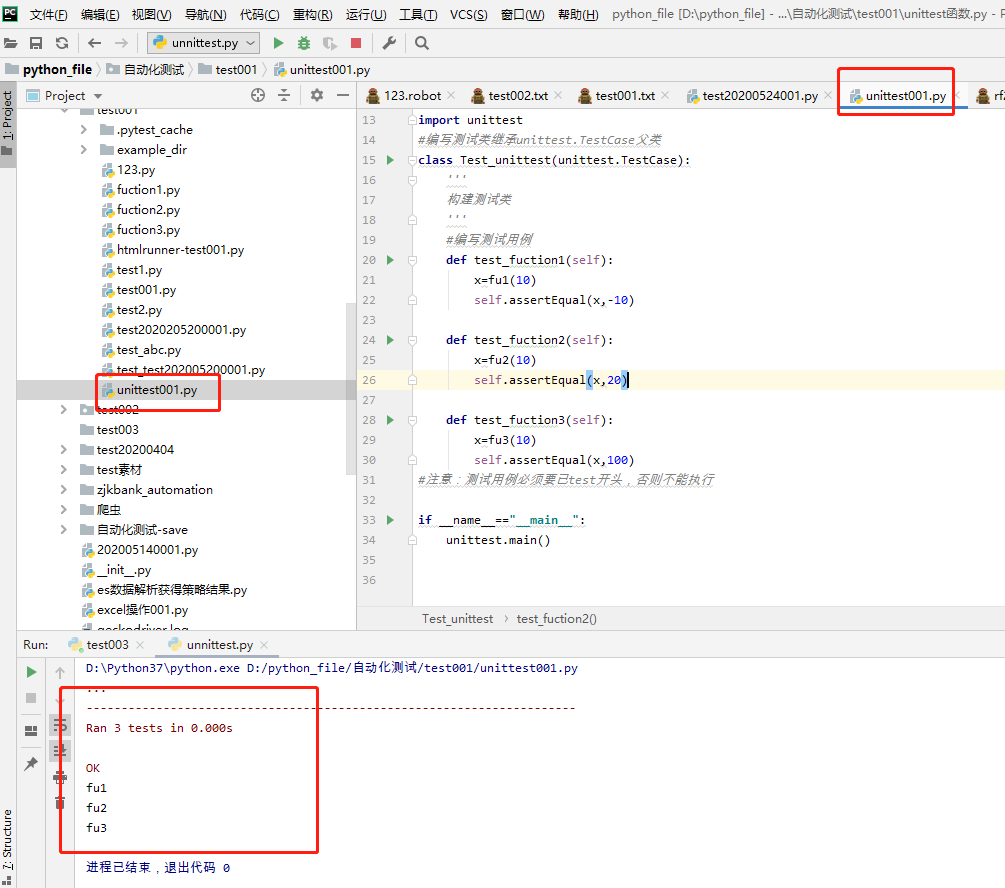Collapse all in Project panel icon

284,95
